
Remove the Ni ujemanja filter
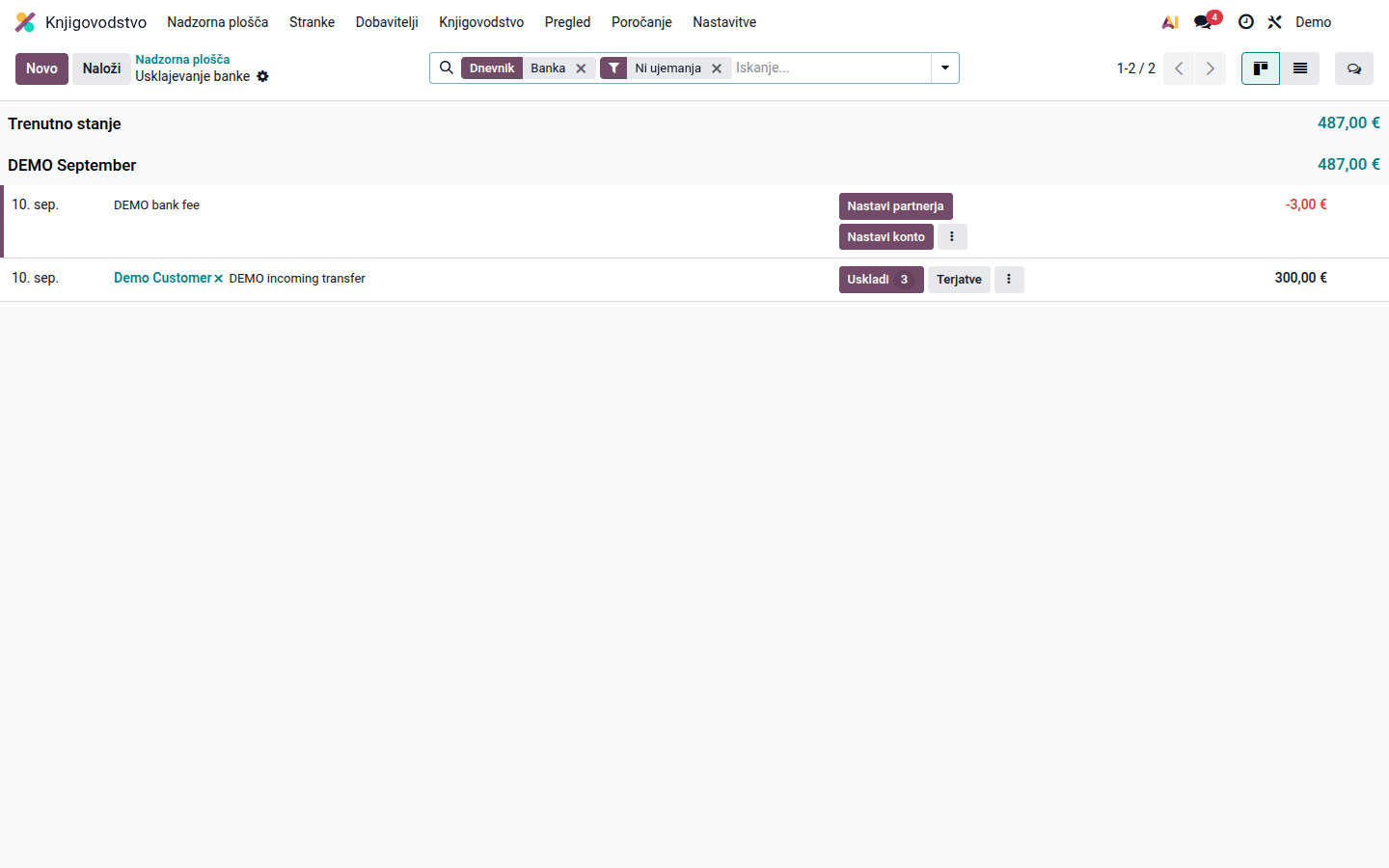tap(717, 68)
